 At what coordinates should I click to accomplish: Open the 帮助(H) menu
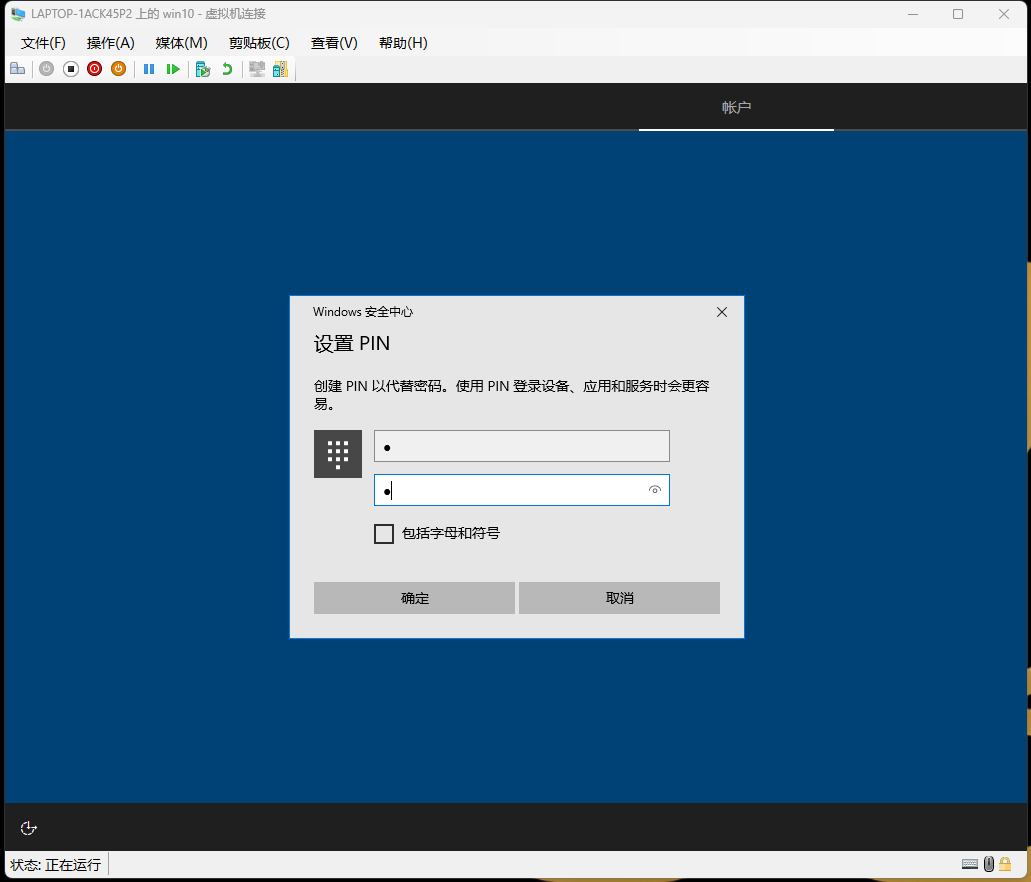(403, 43)
